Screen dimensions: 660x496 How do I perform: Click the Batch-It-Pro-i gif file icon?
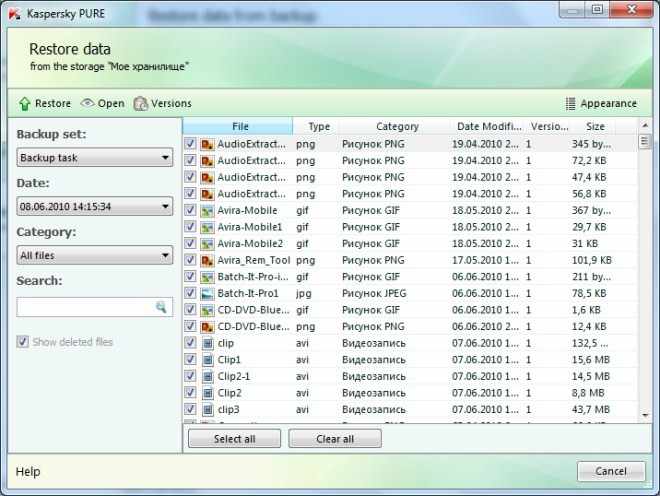207,277
